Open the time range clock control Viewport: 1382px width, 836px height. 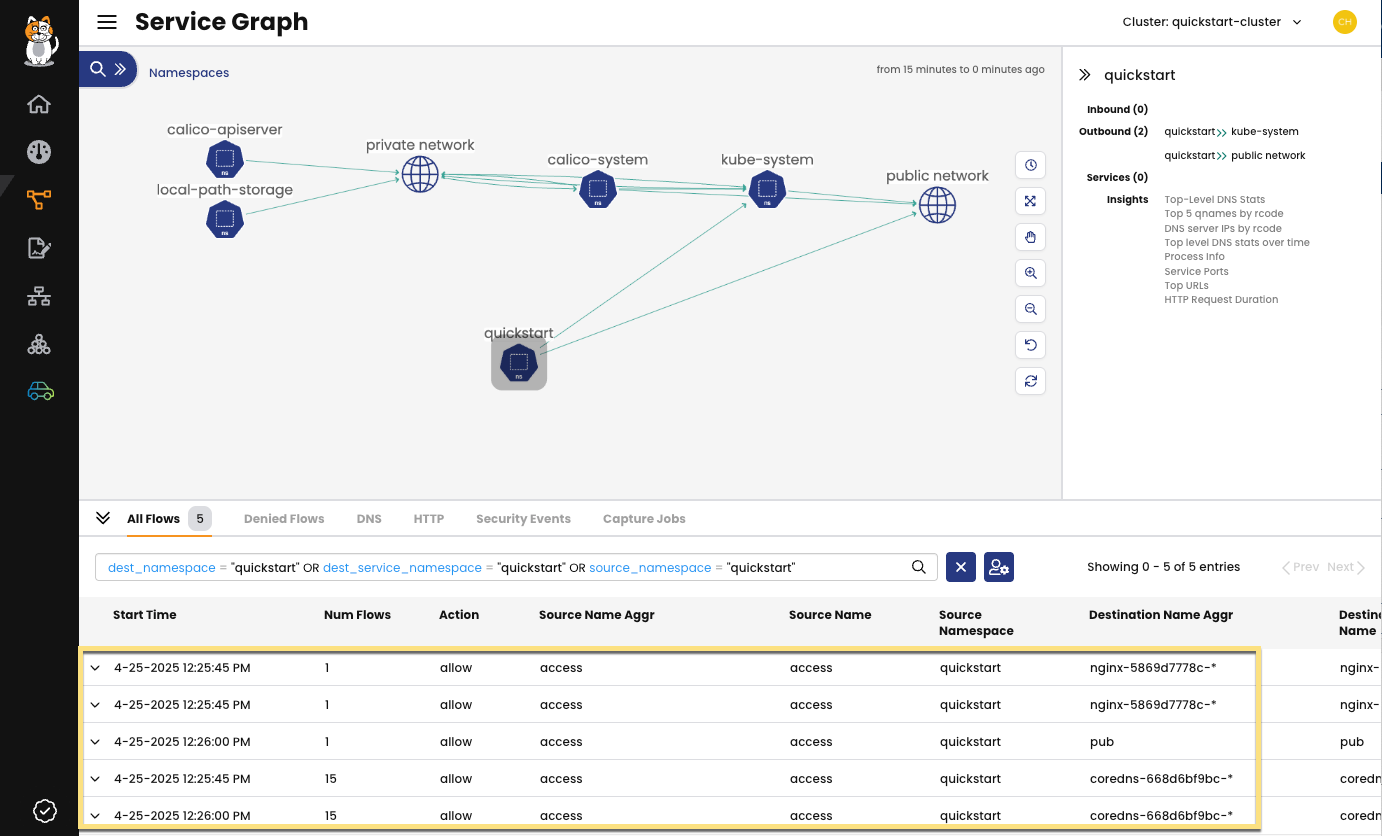click(x=1030, y=164)
